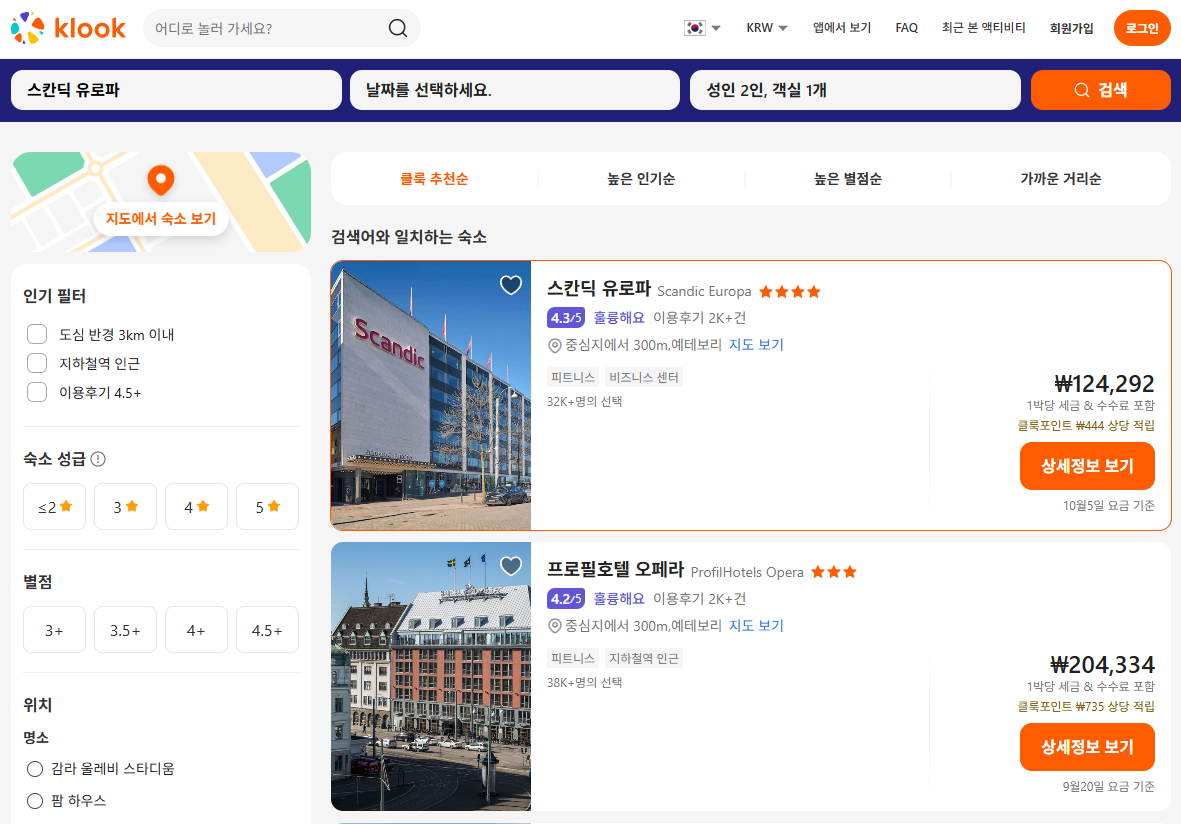
Task: Click the 스칸딕 유로파 destination field
Action: tap(176, 90)
